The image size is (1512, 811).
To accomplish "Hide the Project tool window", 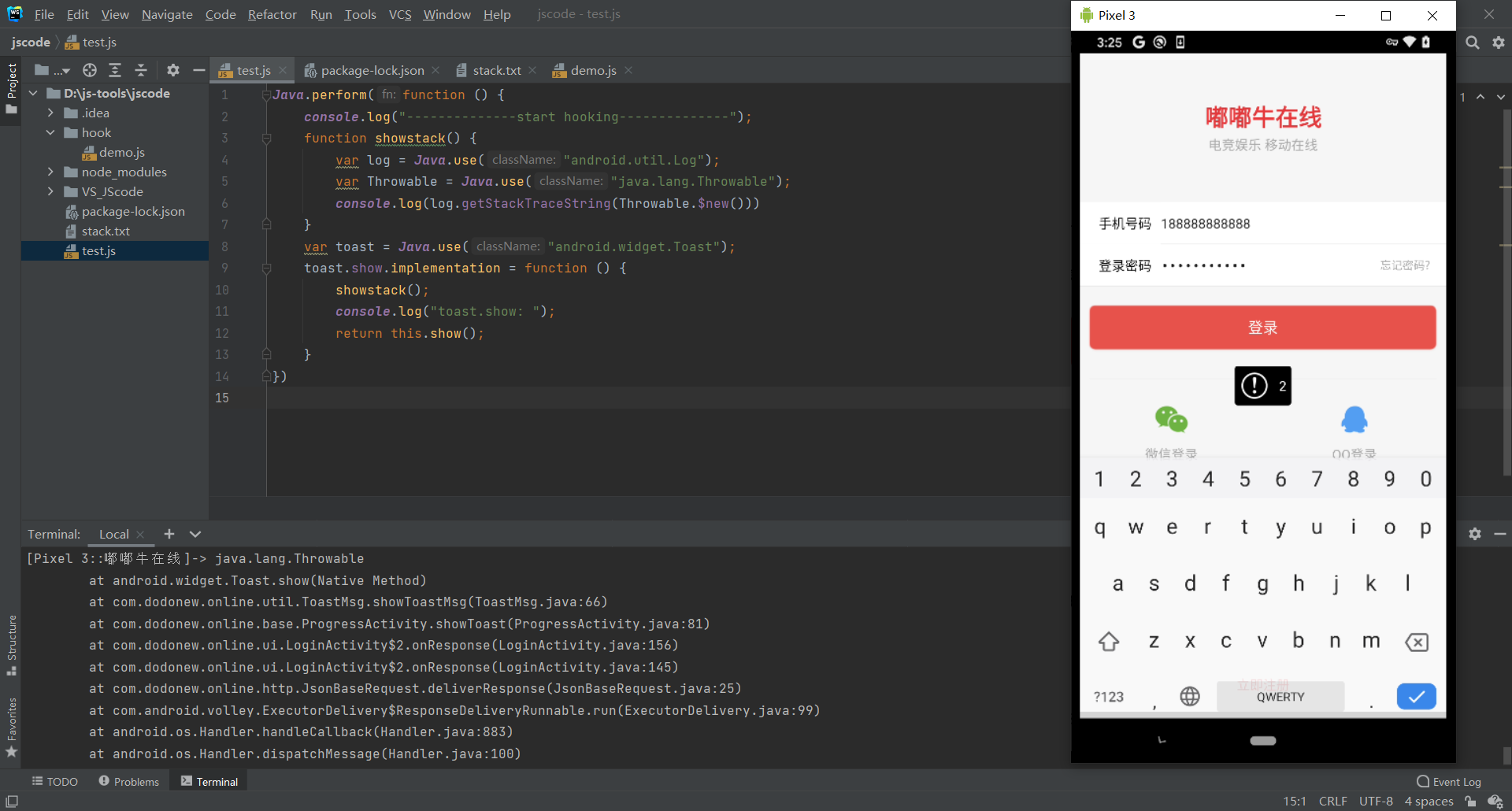I will (199, 70).
